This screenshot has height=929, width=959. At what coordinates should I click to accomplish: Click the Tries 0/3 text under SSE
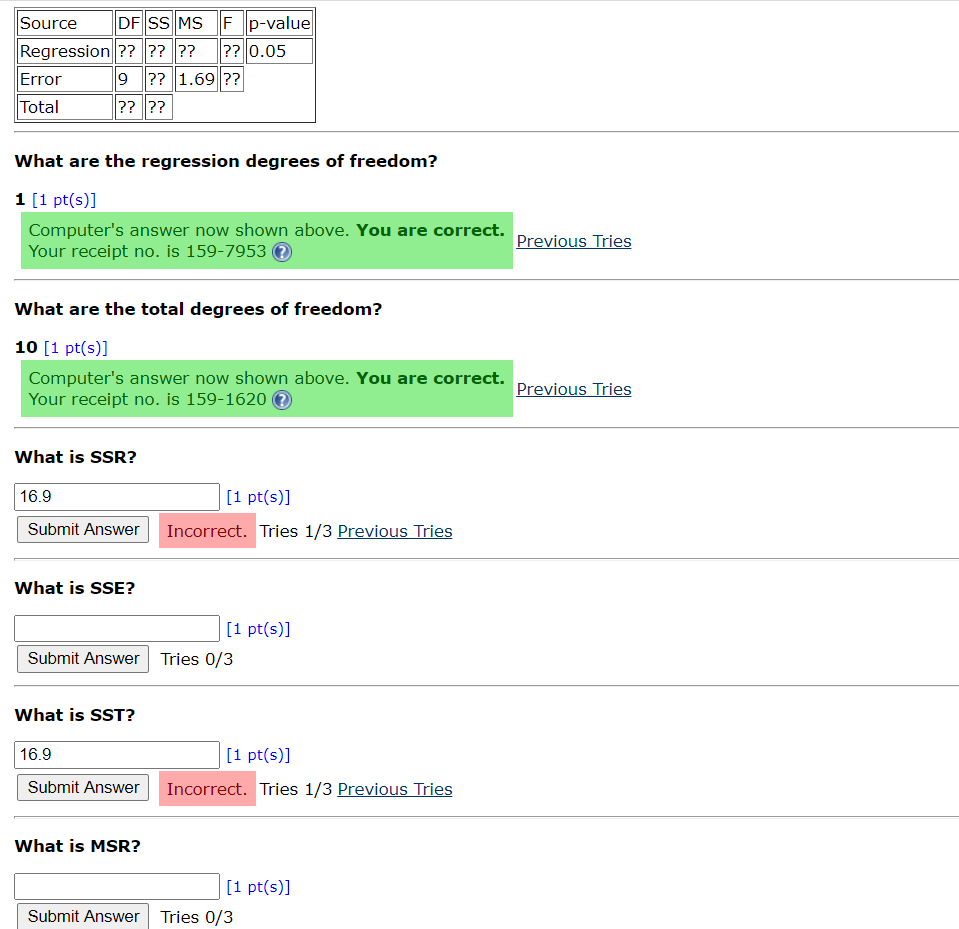pyautogui.click(x=197, y=659)
